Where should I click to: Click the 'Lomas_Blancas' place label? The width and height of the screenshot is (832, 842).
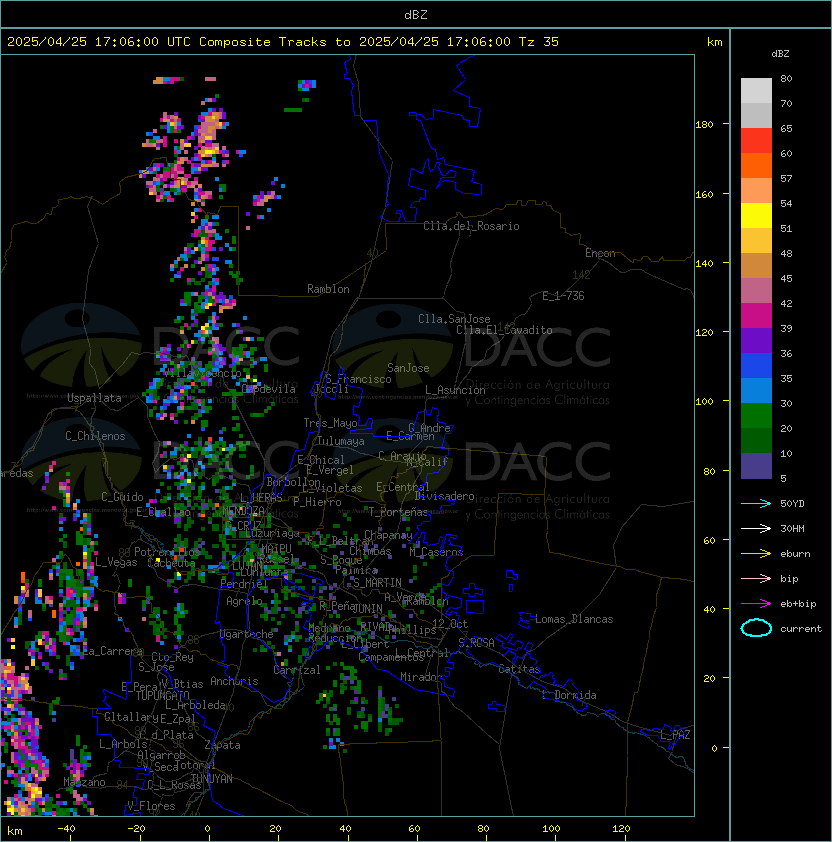pos(574,619)
